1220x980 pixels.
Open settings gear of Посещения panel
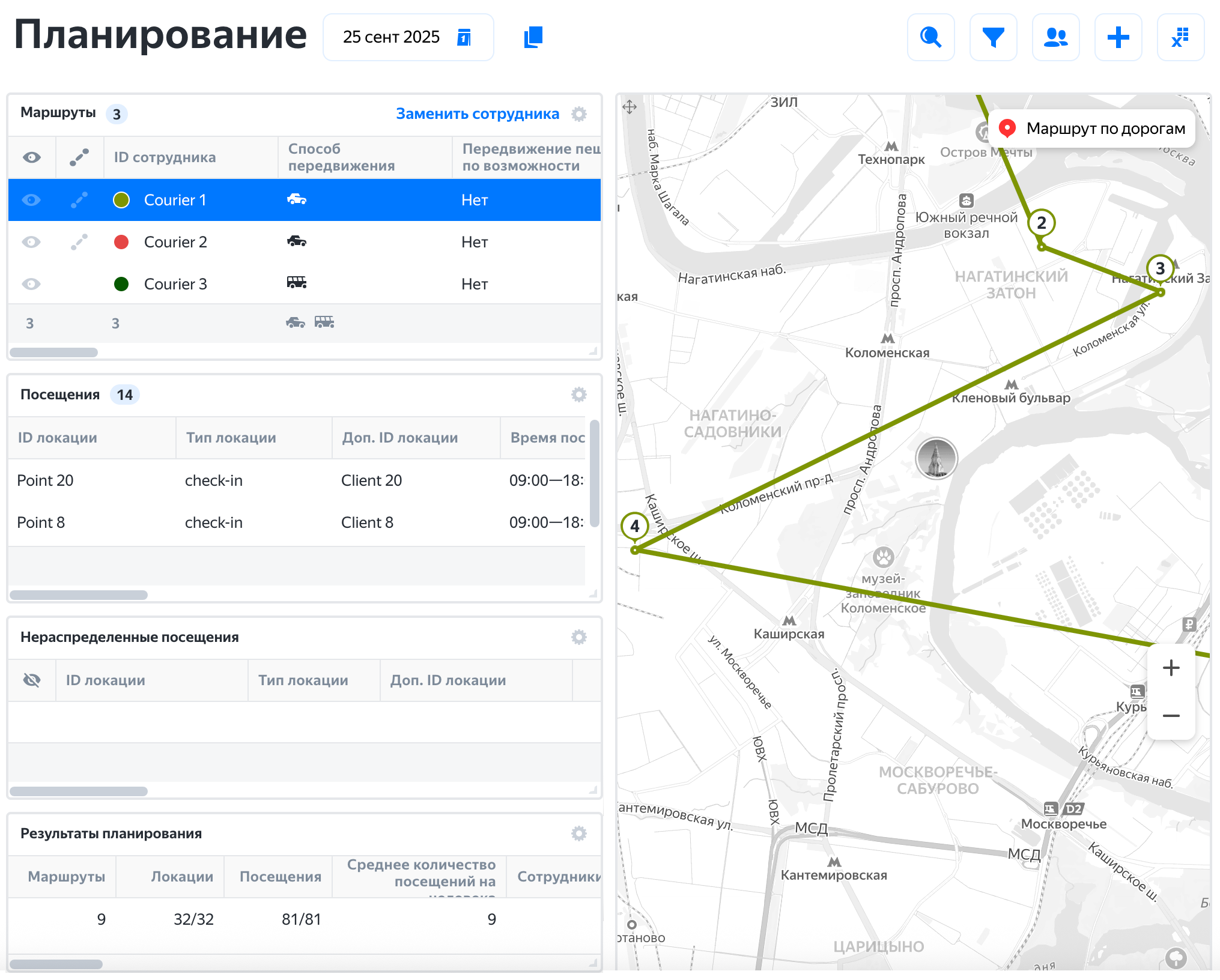[578, 395]
